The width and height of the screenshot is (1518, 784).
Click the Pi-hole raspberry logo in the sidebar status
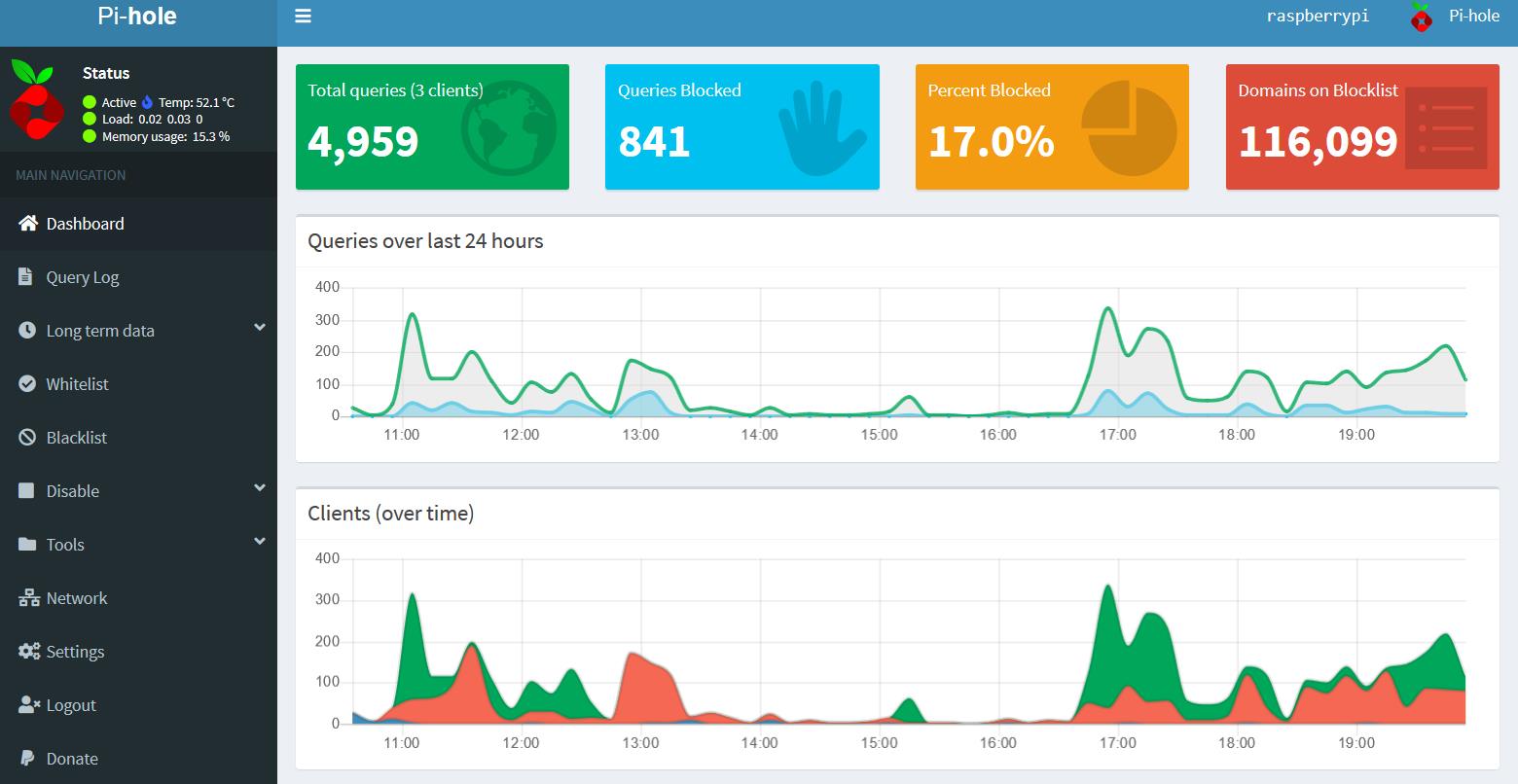[36, 101]
